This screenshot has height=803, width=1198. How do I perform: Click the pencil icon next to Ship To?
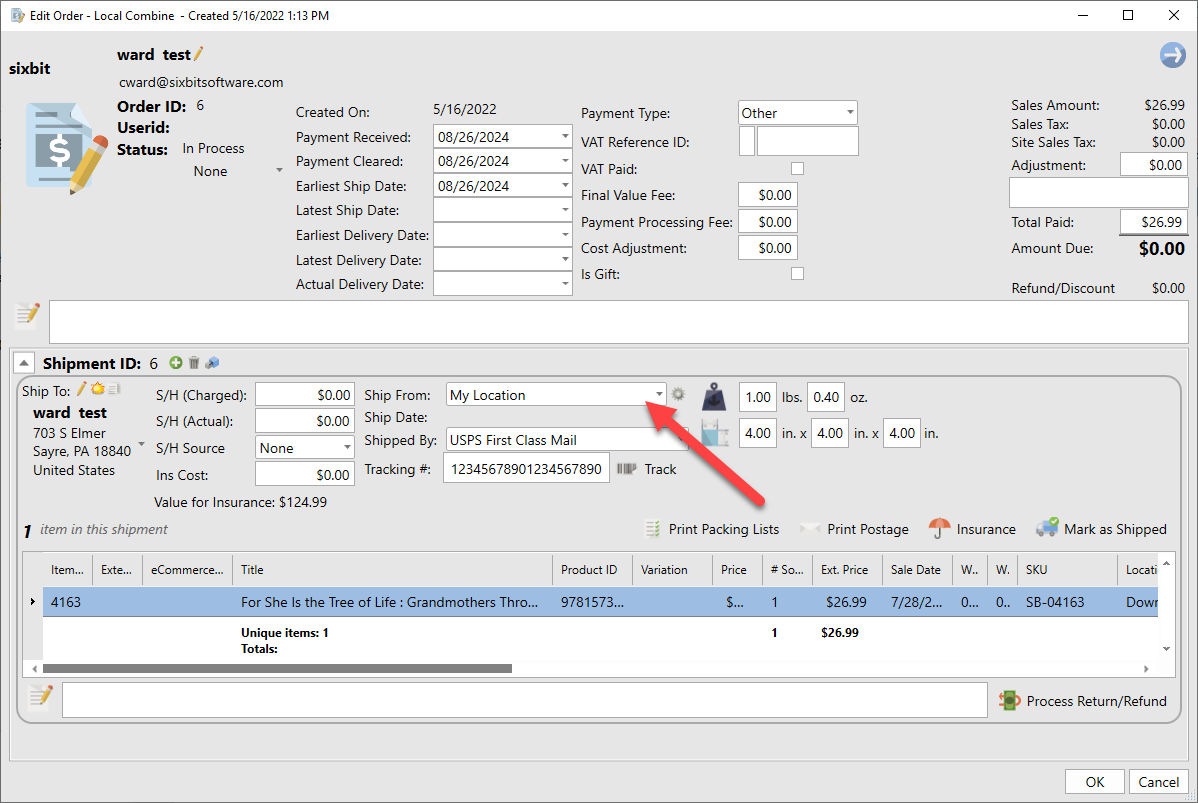pos(82,388)
